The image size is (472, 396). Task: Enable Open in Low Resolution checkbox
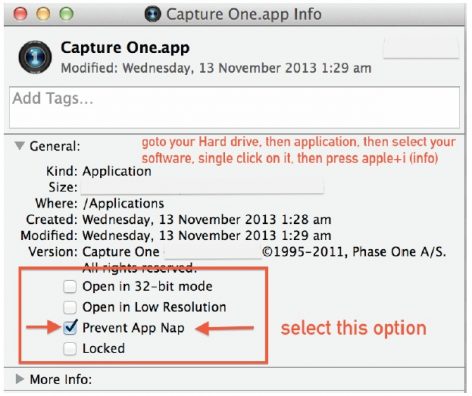pos(70,307)
